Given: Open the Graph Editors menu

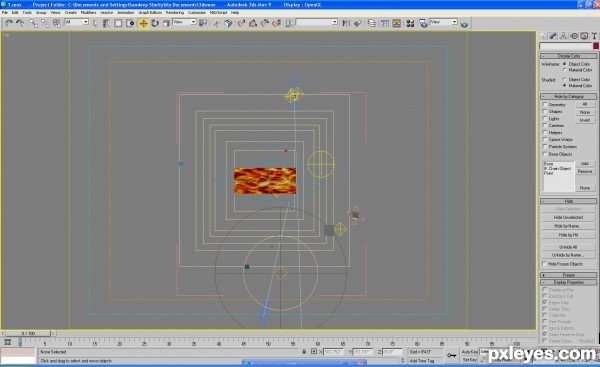Looking at the screenshot, I should point(150,13).
